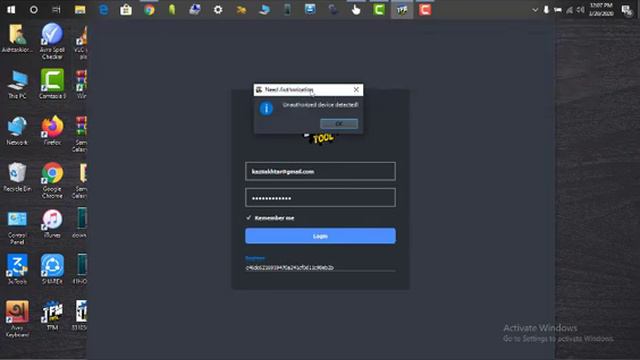Screen dimensions: 640x360
Task: Open the Windows Start menu
Action: click(11, 9)
